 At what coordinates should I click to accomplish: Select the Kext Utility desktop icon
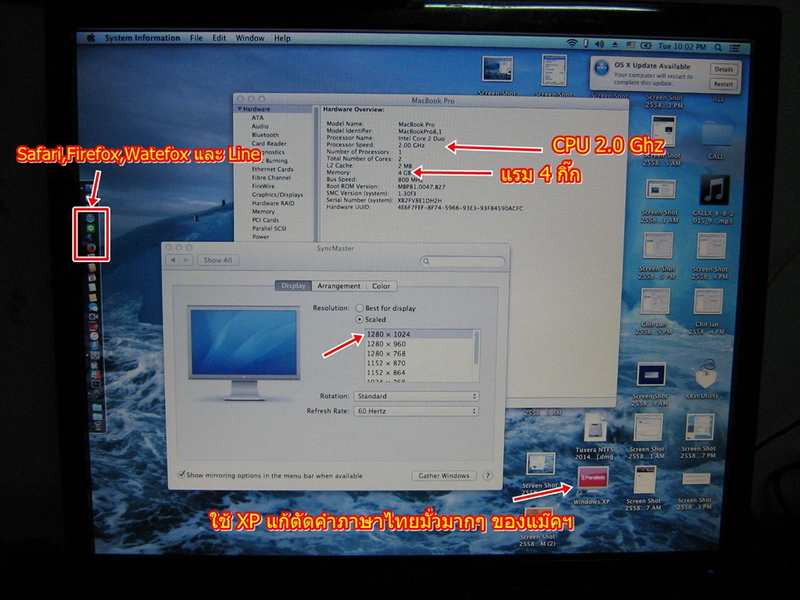coord(707,373)
